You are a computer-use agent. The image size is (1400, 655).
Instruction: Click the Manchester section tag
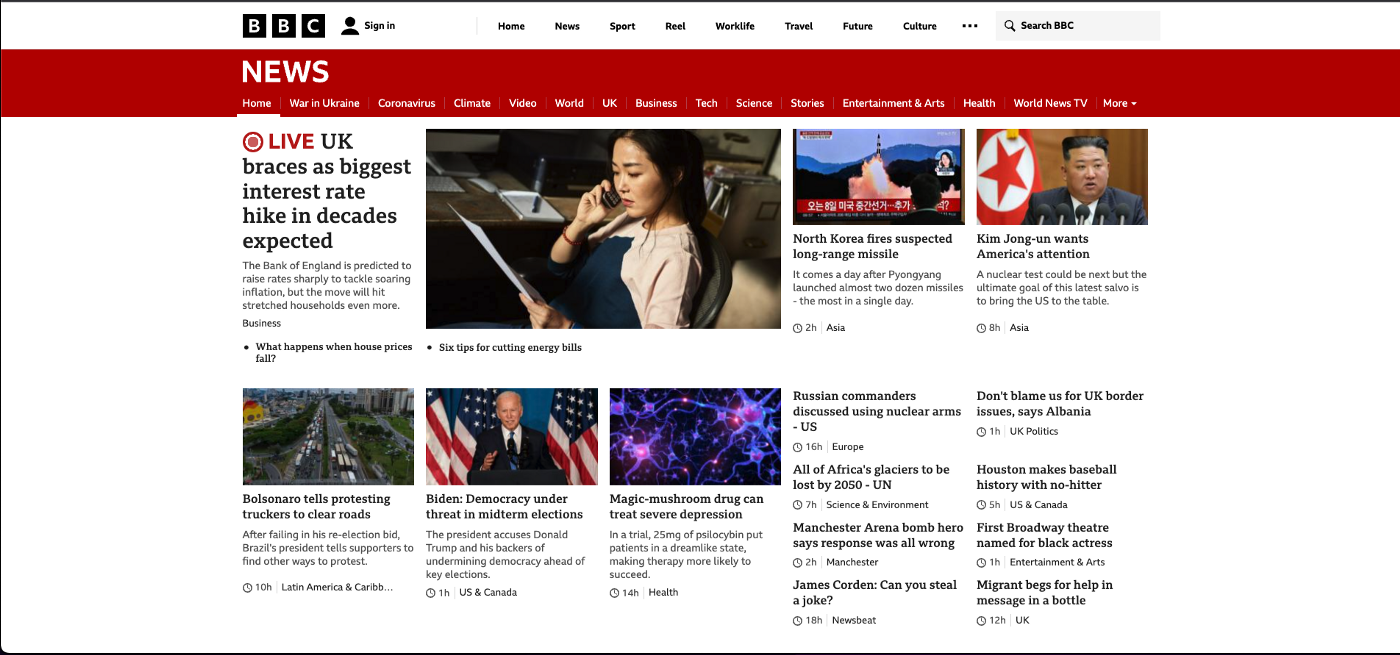tap(852, 563)
